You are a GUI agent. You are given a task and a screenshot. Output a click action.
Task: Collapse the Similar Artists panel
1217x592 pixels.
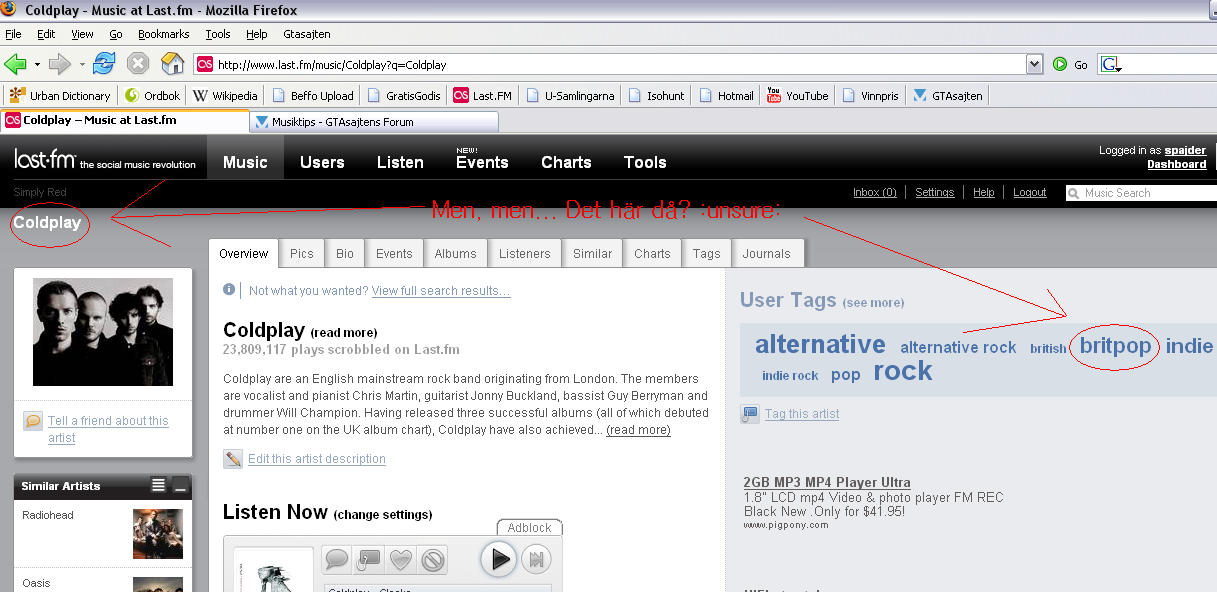pyautogui.click(x=180, y=486)
